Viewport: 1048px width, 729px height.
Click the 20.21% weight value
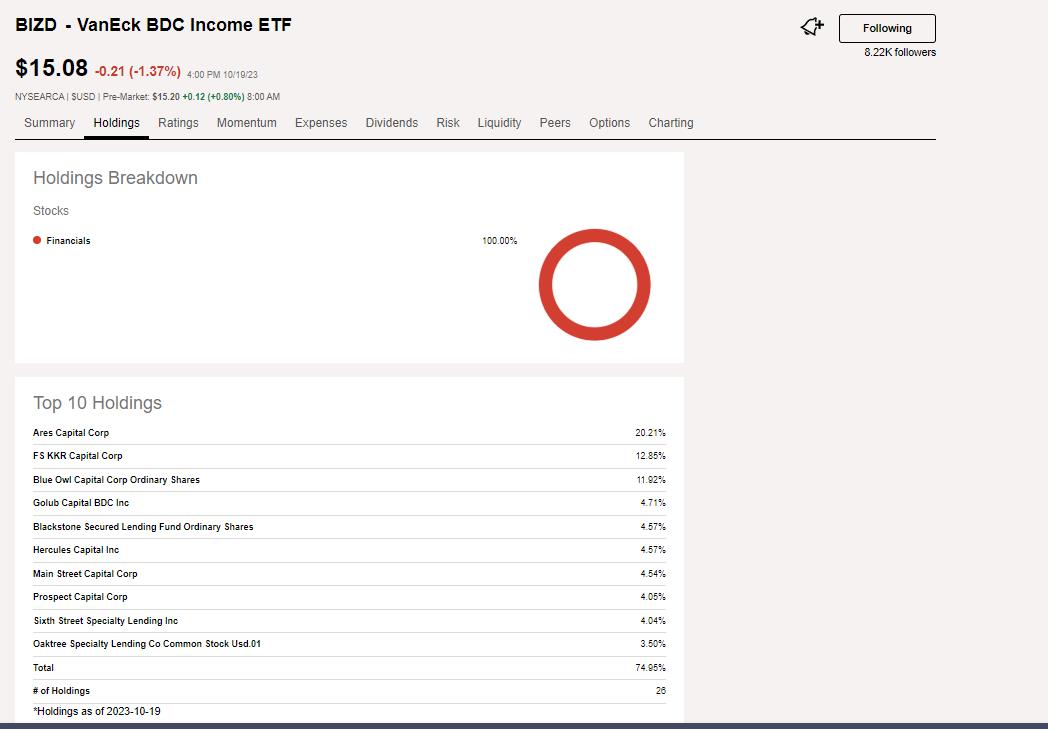pyautogui.click(x=650, y=432)
